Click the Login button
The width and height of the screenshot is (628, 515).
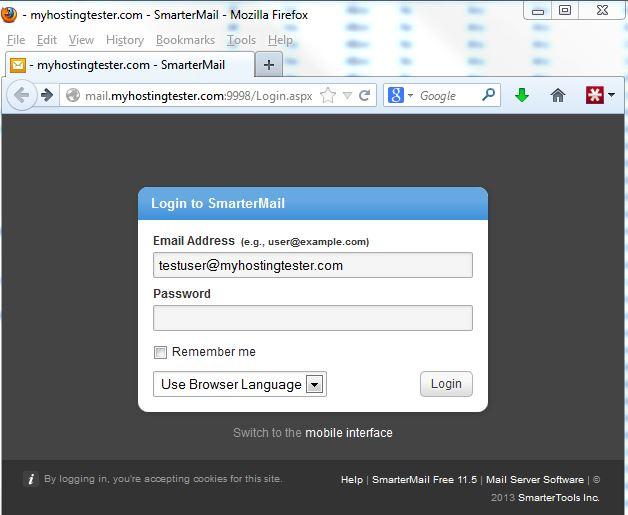(446, 384)
